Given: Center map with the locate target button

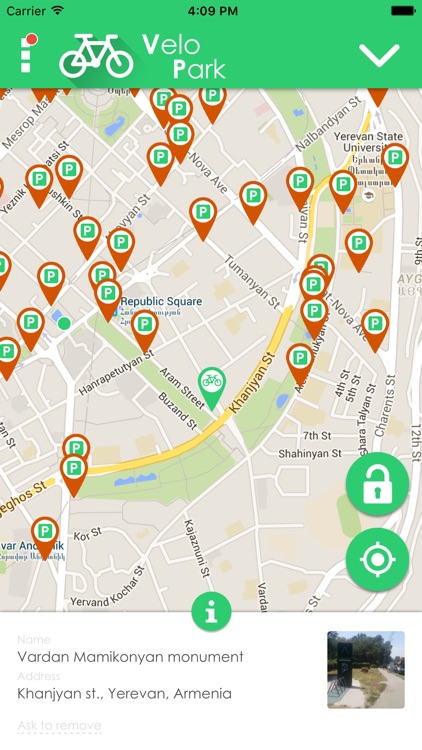Looking at the screenshot, I should point(378,559).
